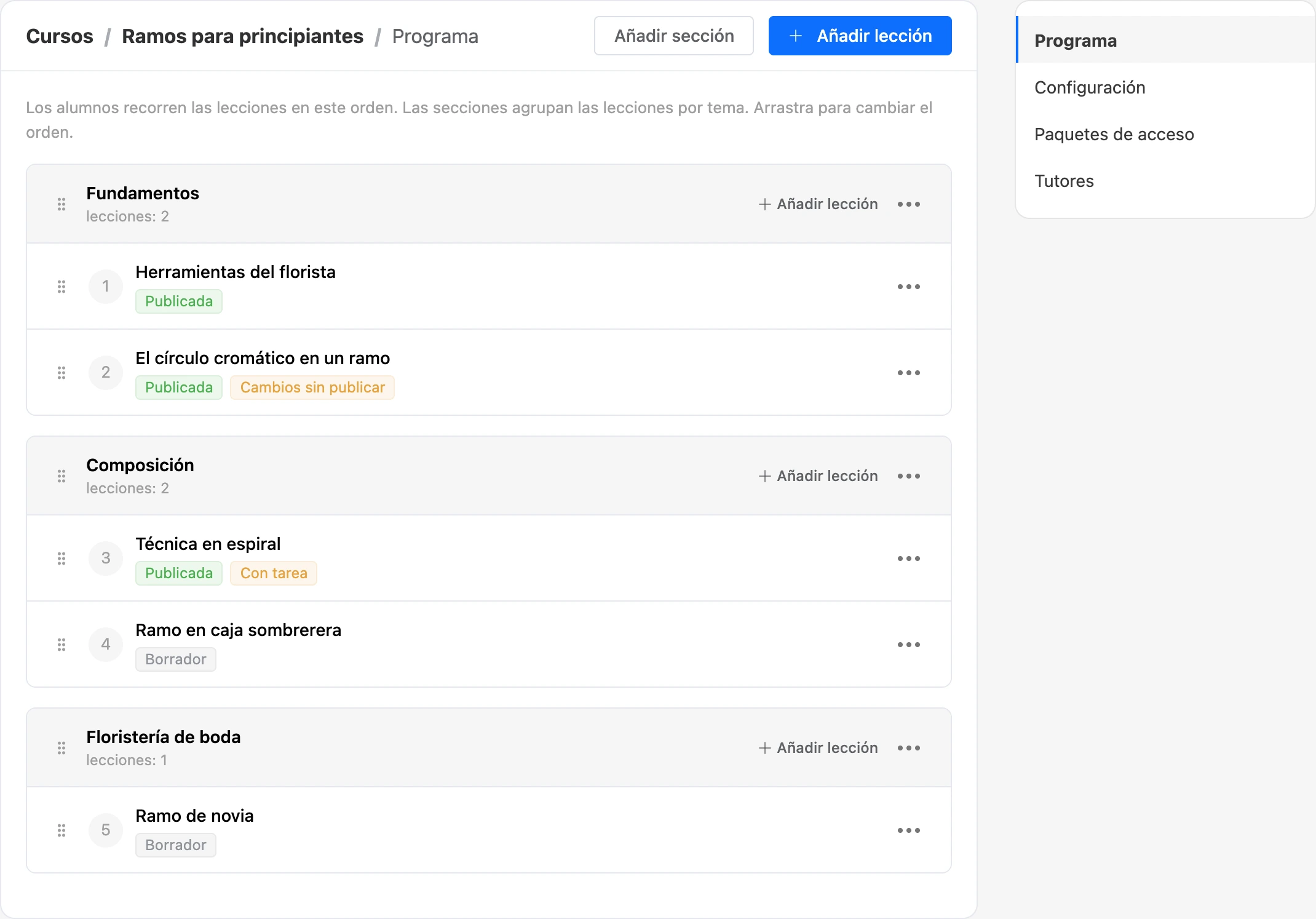The width and height of the screenshot is (1316, 919).
Task: Open more options for Técnica en espiral
Action: click(x=908, y=559)
